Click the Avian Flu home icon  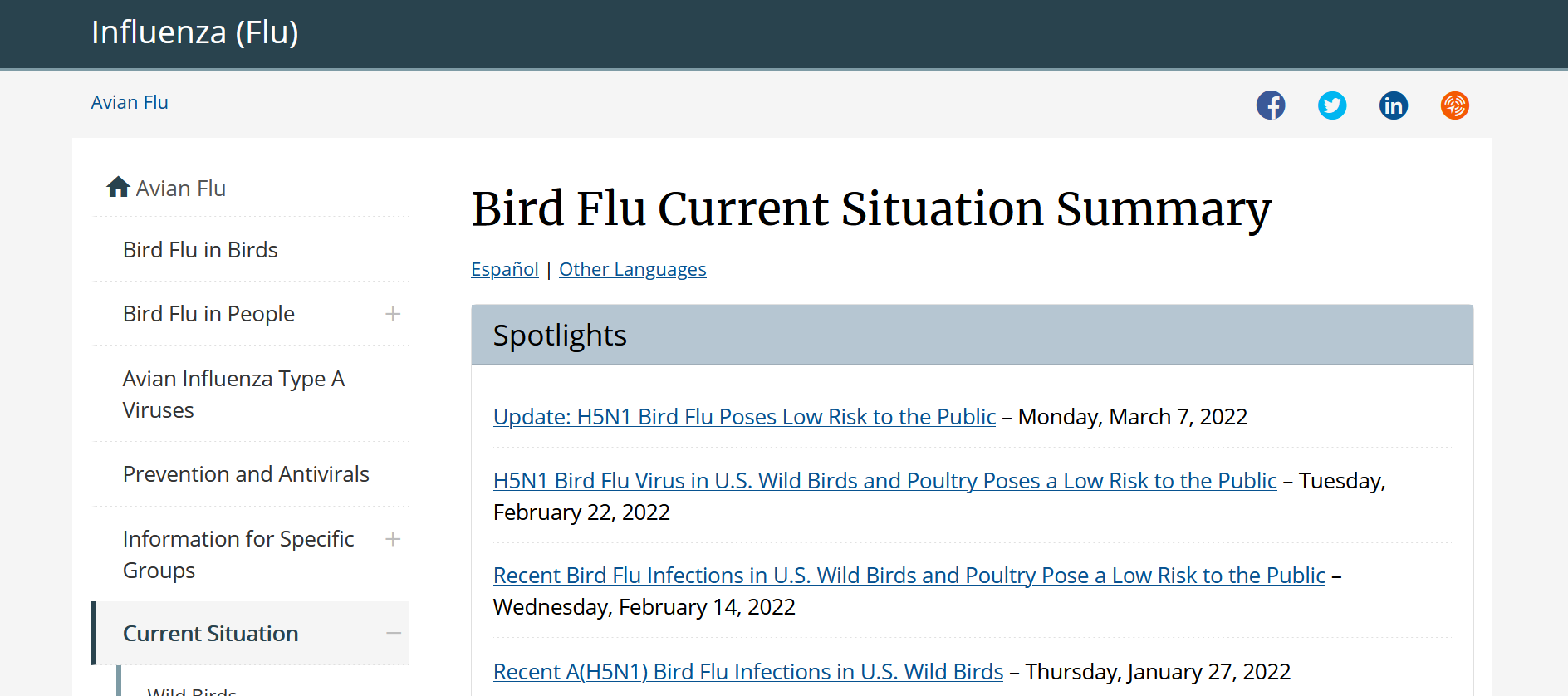click(x=118, y=188)
